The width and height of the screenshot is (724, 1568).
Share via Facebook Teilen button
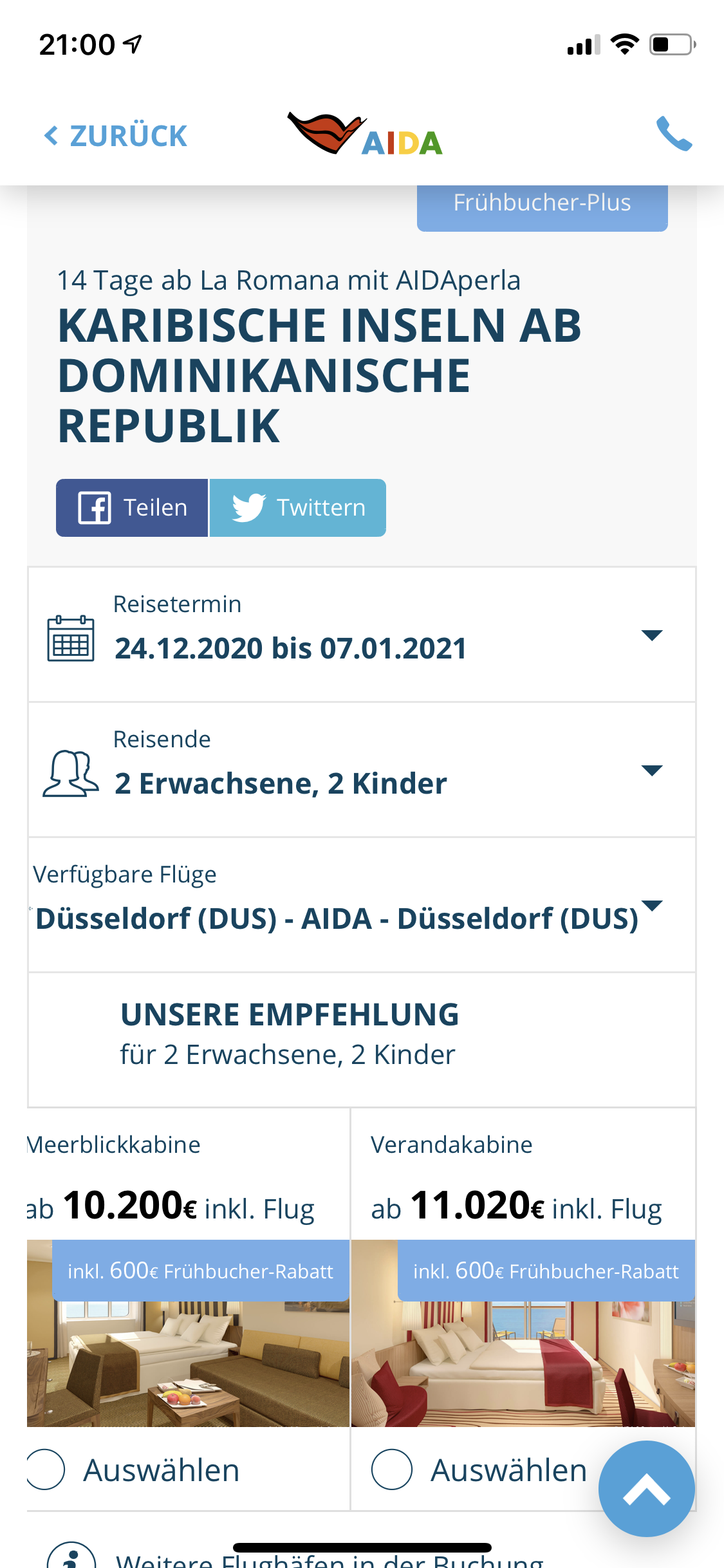pos(132,507)
